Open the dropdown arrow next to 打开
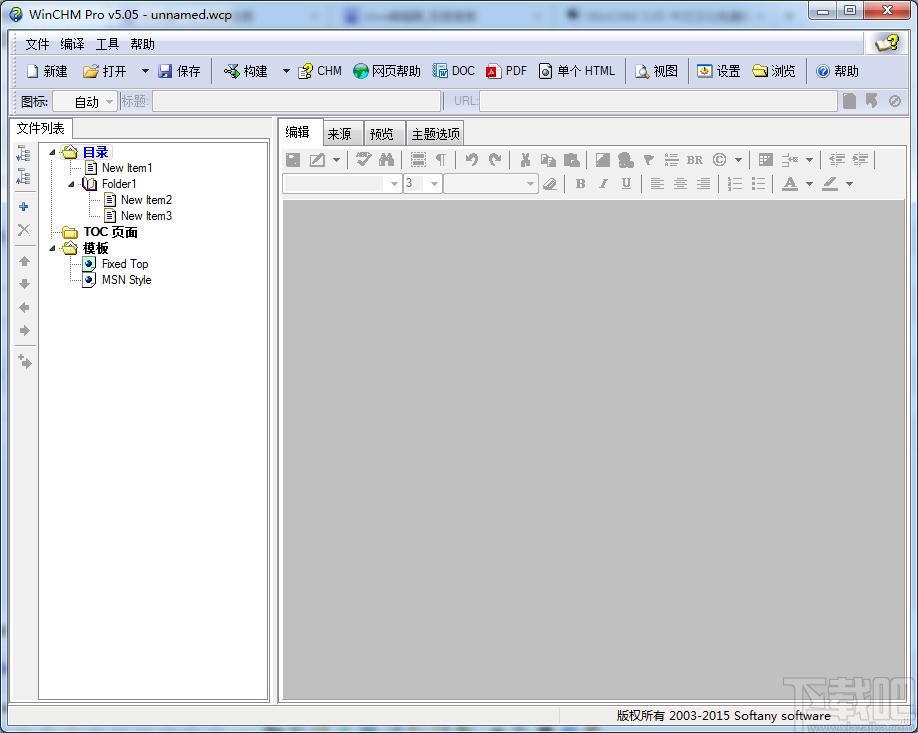Screen dimensions: 918x733 [x=144, y=71]
